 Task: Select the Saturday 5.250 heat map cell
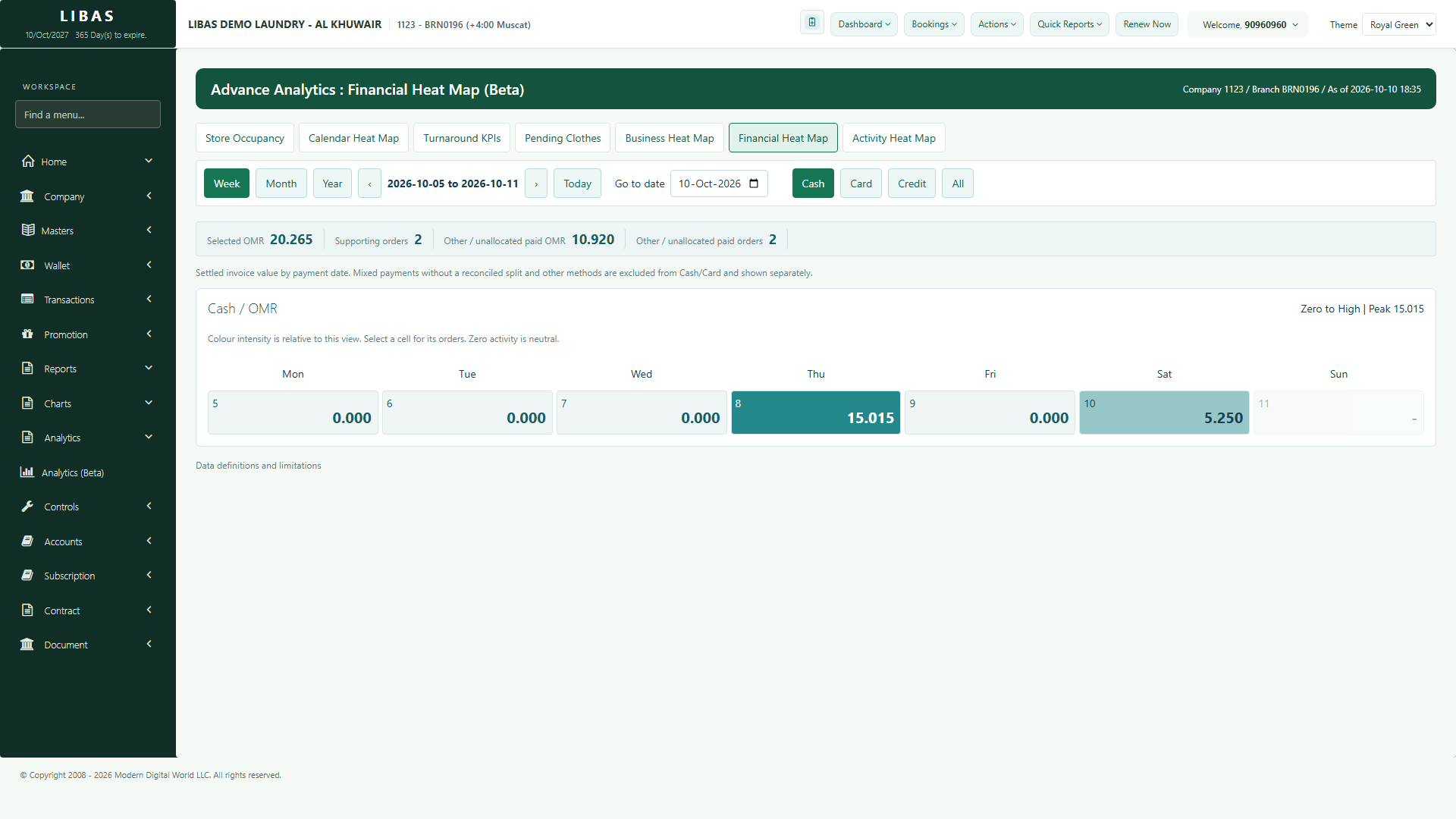pyautogui.click(x=1164, y=413)
